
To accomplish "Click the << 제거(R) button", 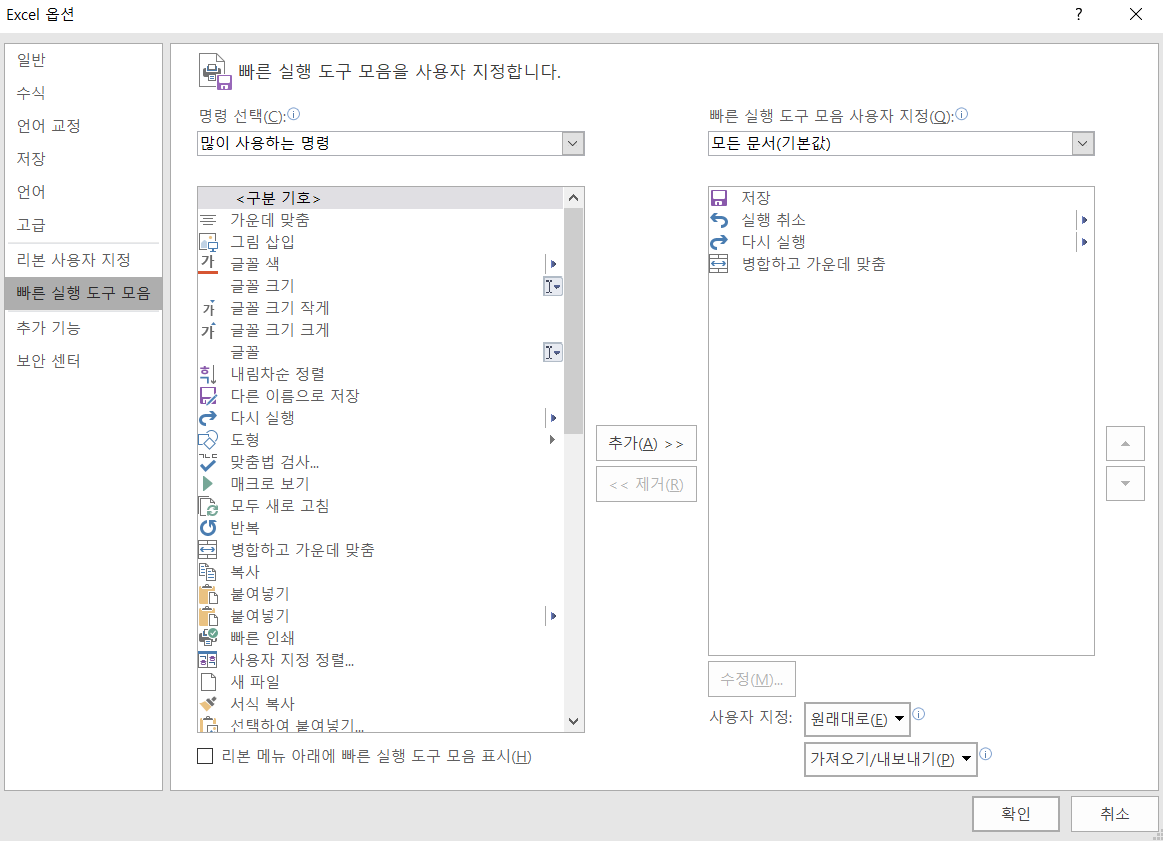I will point(646,484).
